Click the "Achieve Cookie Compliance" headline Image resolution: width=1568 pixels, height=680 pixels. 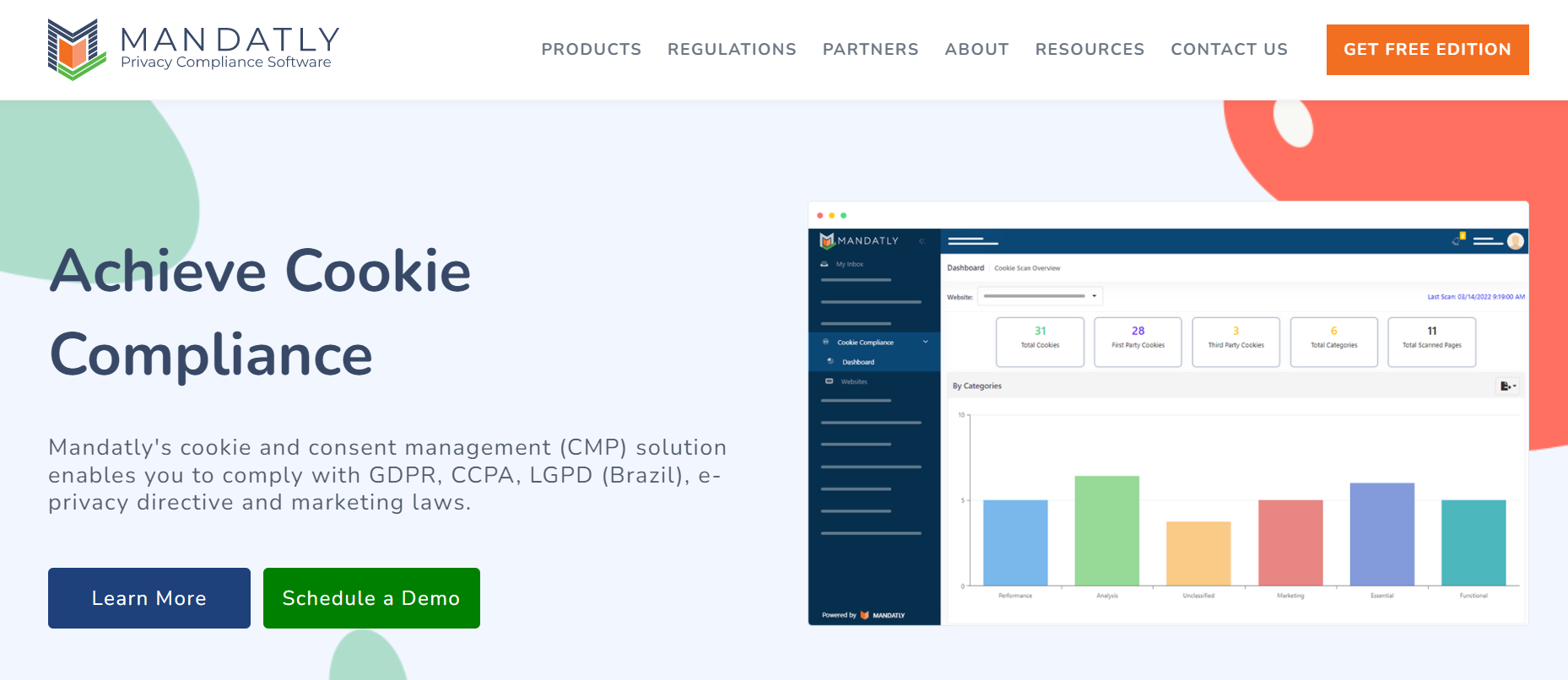click(260, 312)
